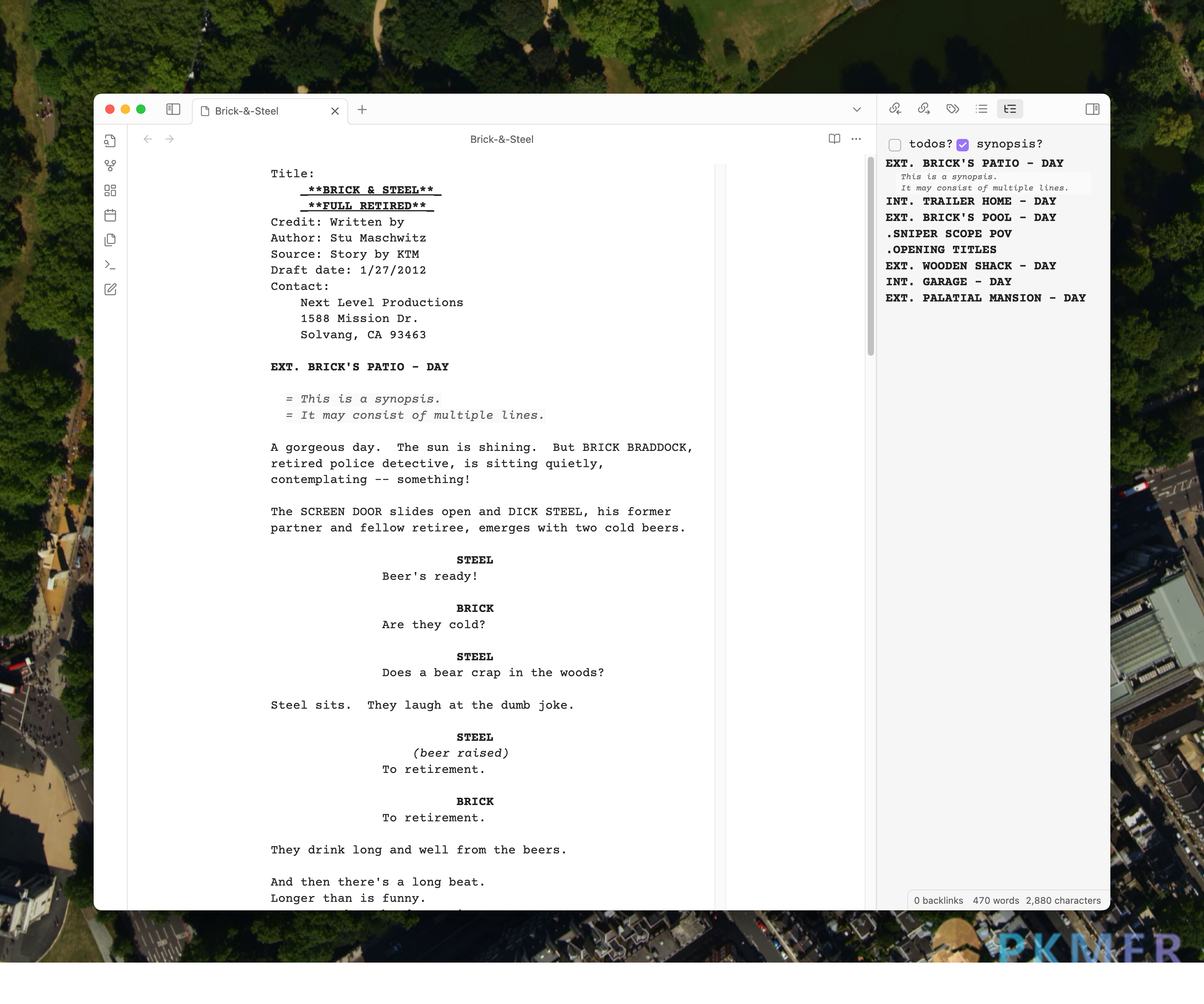Navigate forward with the right arrow

(170, 139)
